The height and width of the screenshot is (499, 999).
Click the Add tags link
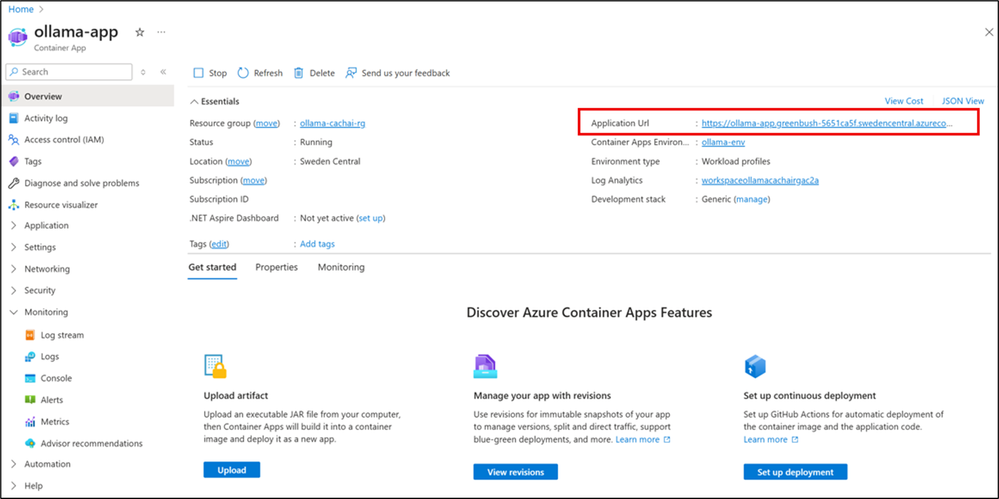[317, 243]
